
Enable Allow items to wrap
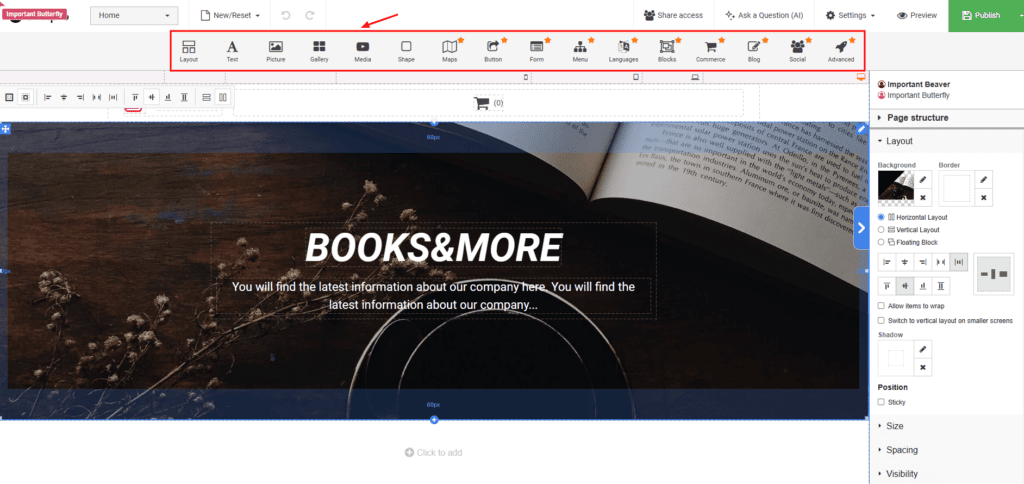(x=882, y=306)
